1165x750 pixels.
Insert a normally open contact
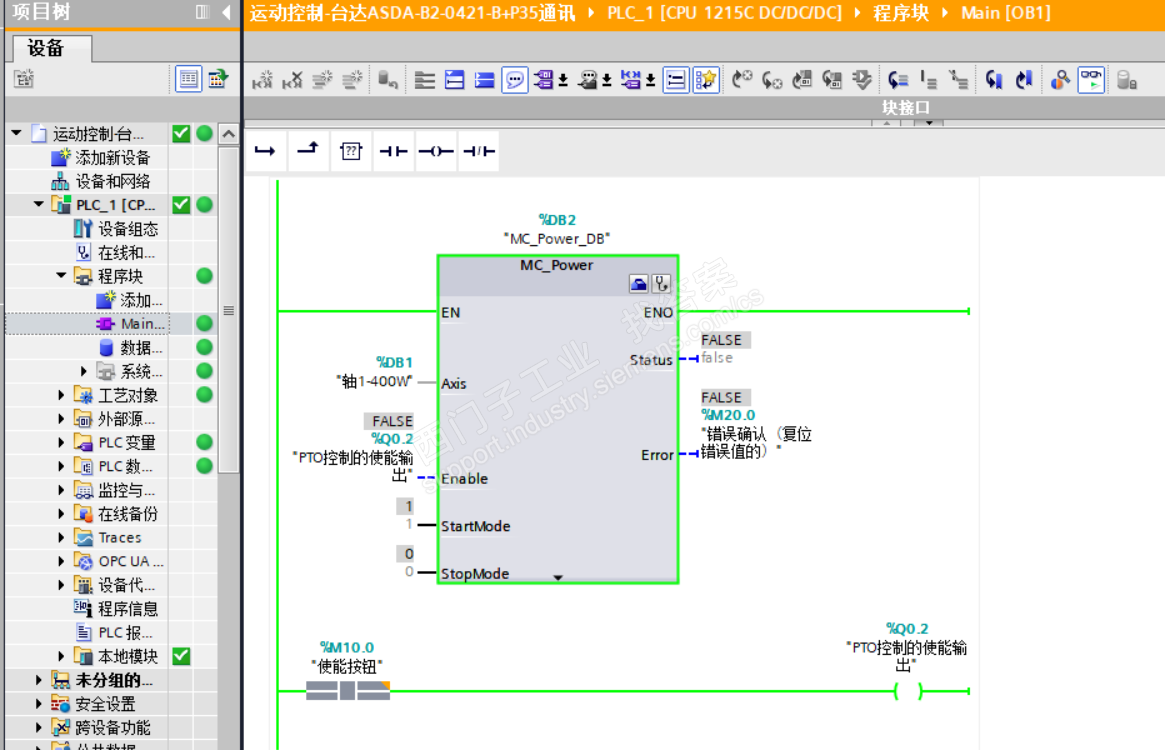393,151
